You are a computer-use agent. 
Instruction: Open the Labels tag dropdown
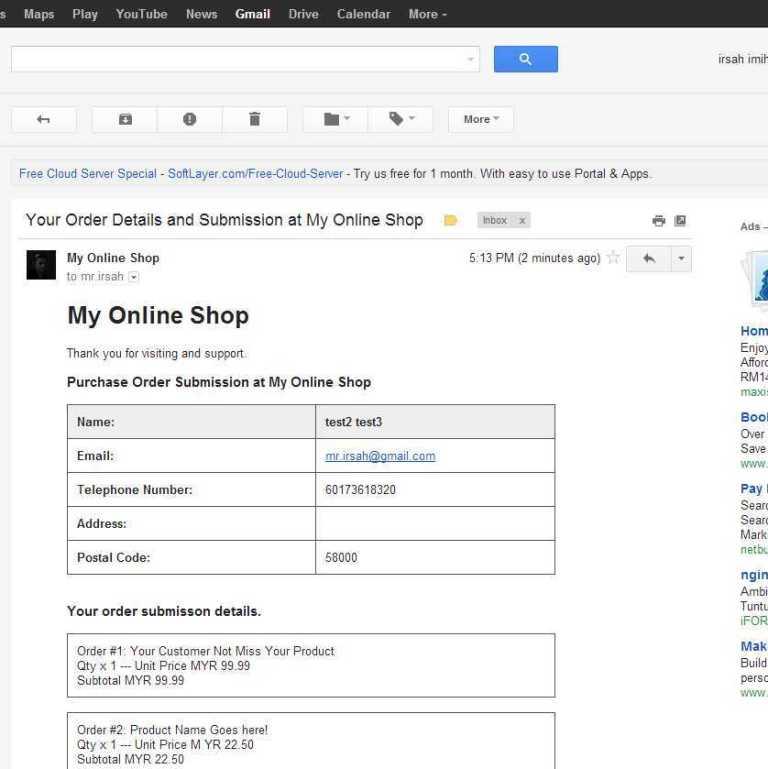pyautogui.click(x=401, y=119)
